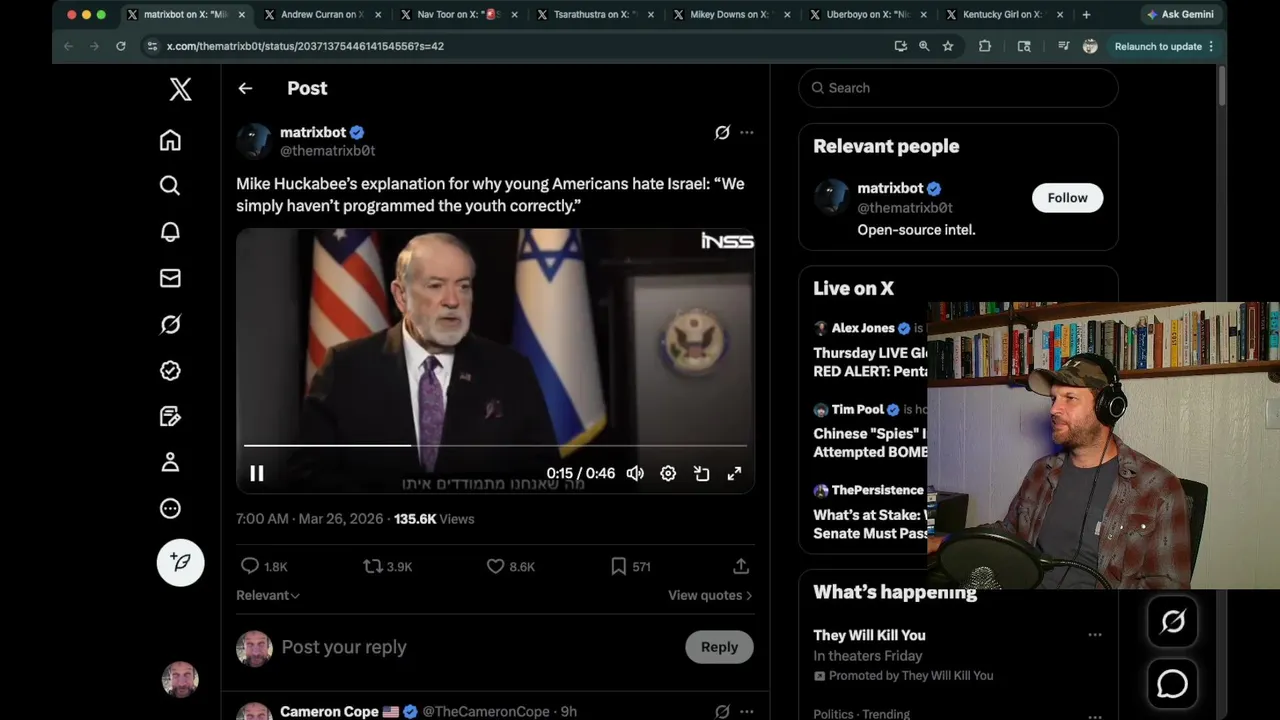
Task: Bookmark this page with star icon
Action: (948, 46)
